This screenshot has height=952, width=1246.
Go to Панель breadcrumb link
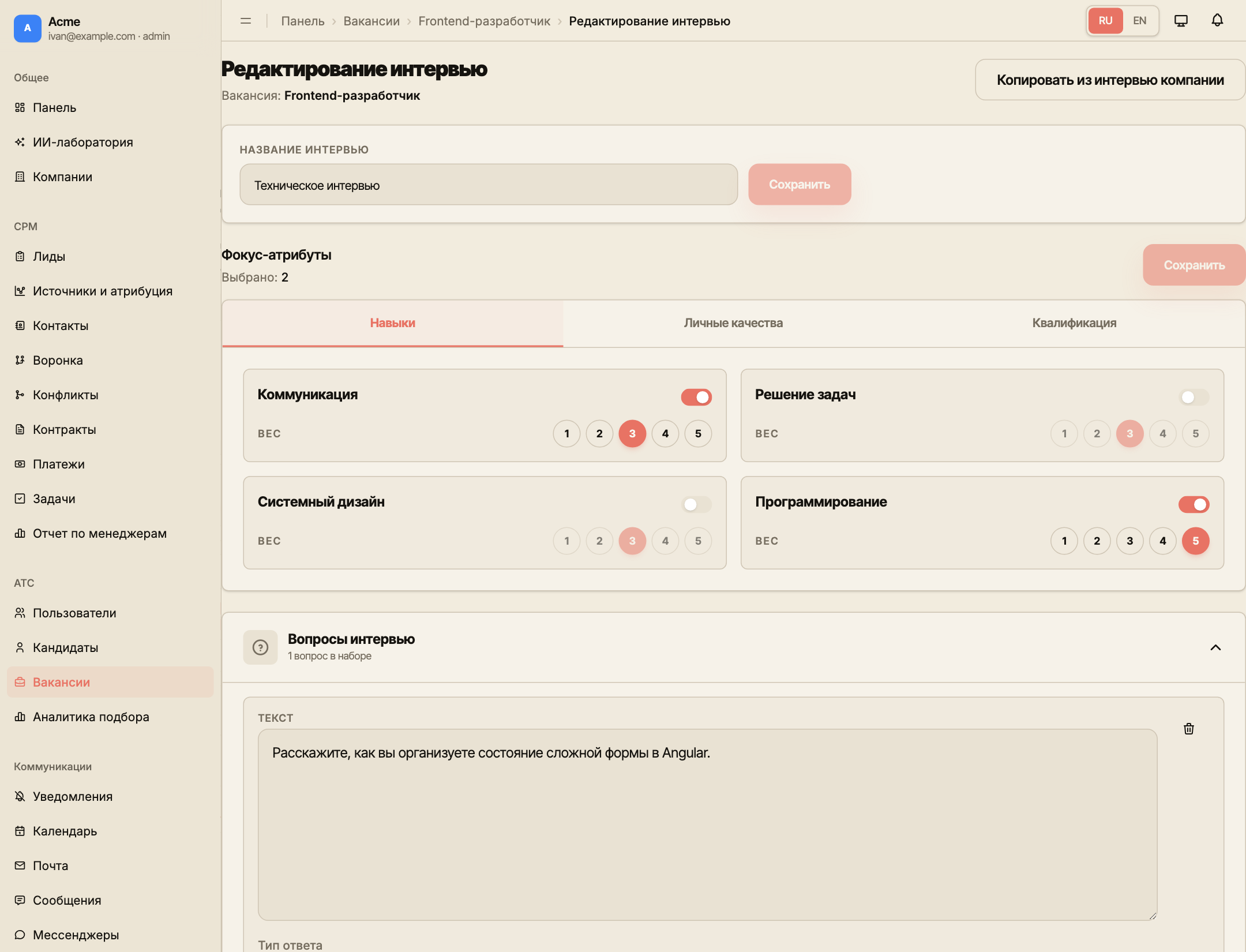(303, 21)
